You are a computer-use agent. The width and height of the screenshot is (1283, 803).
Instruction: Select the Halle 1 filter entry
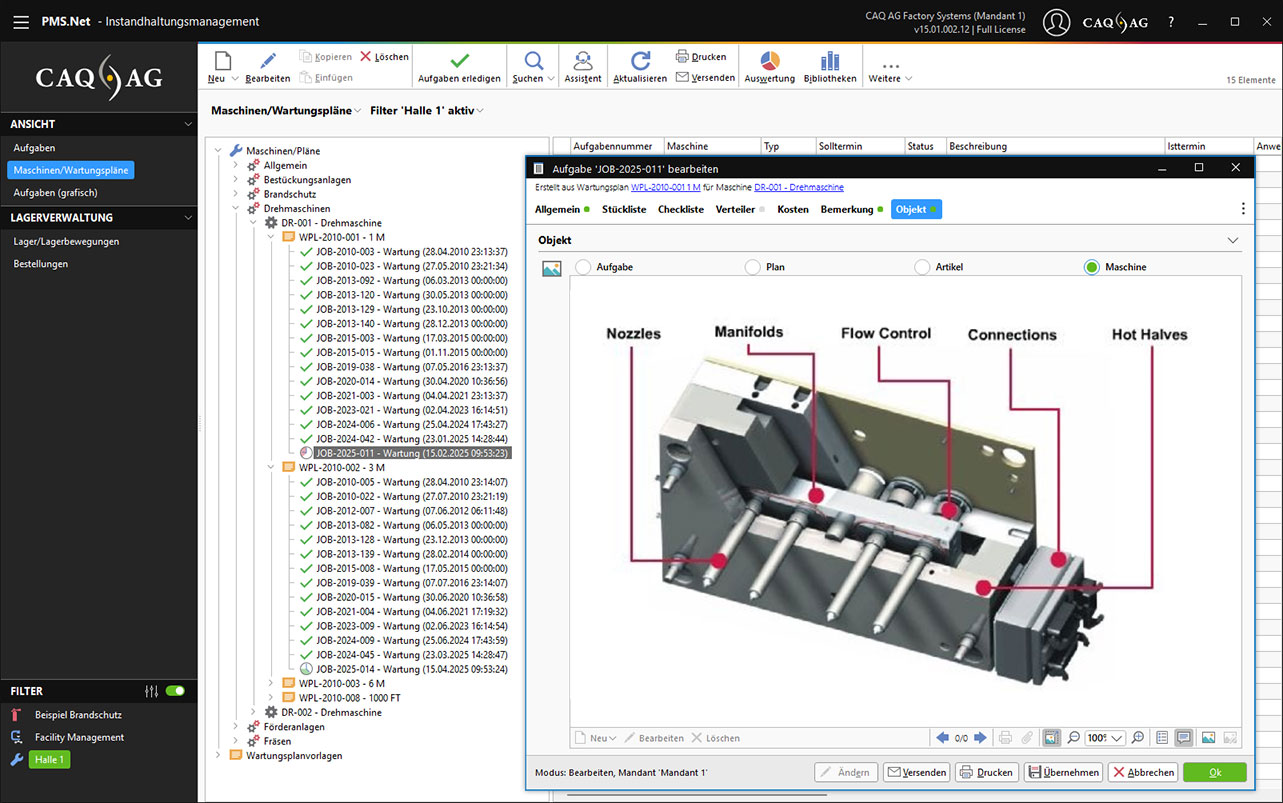(48, 760)
